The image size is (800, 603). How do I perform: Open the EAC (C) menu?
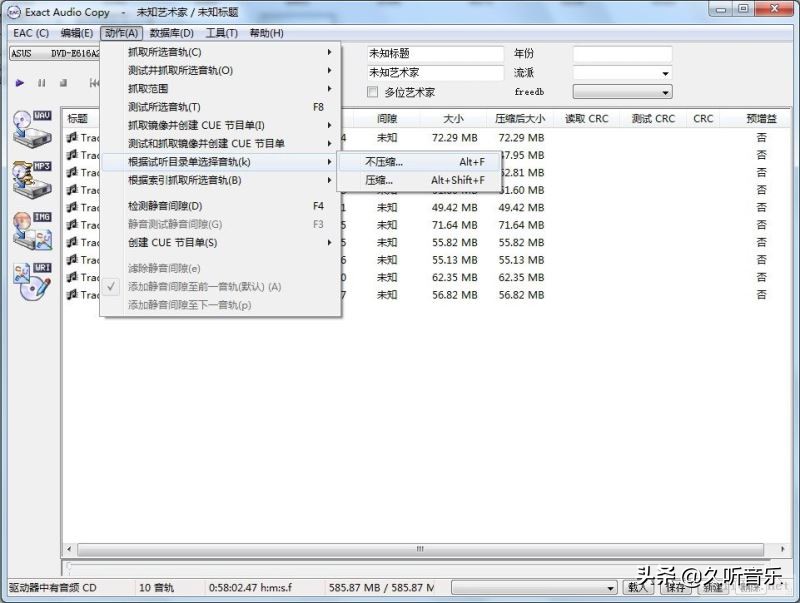(x=31, y=33)
